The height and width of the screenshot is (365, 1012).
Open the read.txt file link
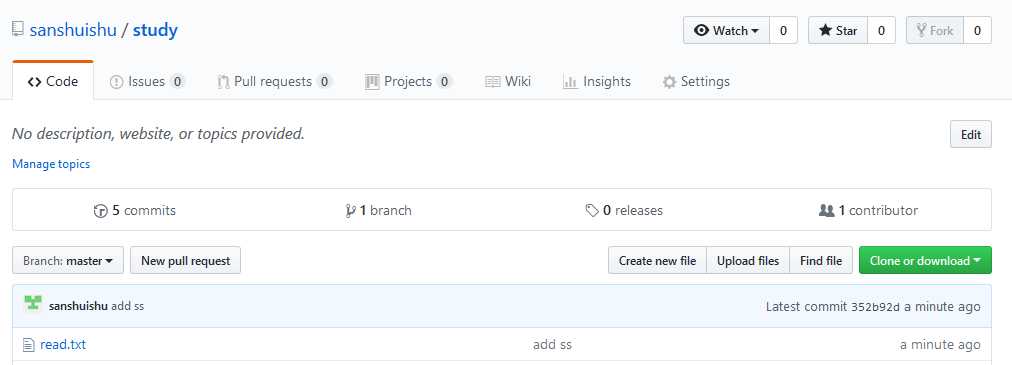click(x=63, y=345)
